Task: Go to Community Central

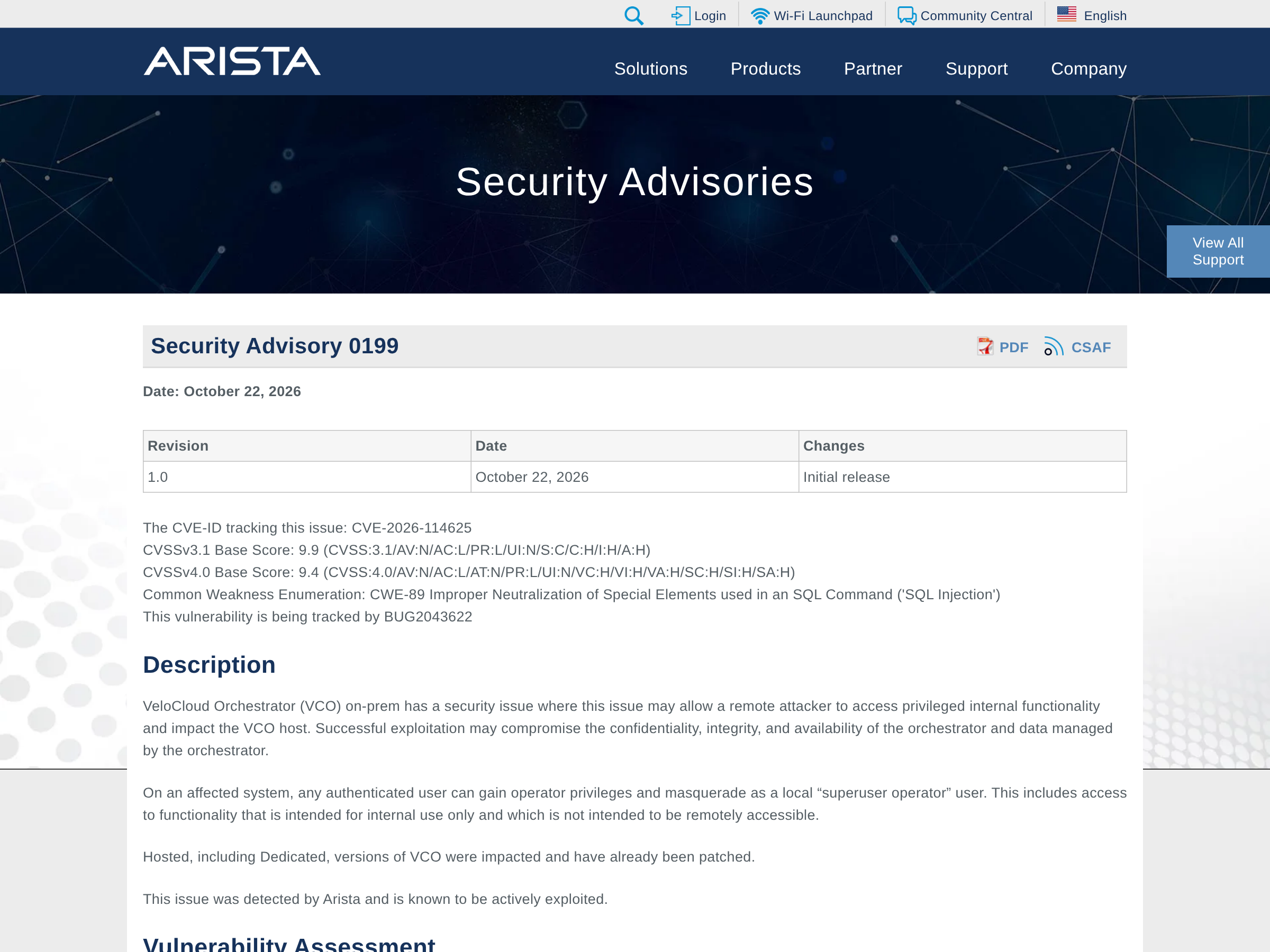Action: tap(976, 15)
